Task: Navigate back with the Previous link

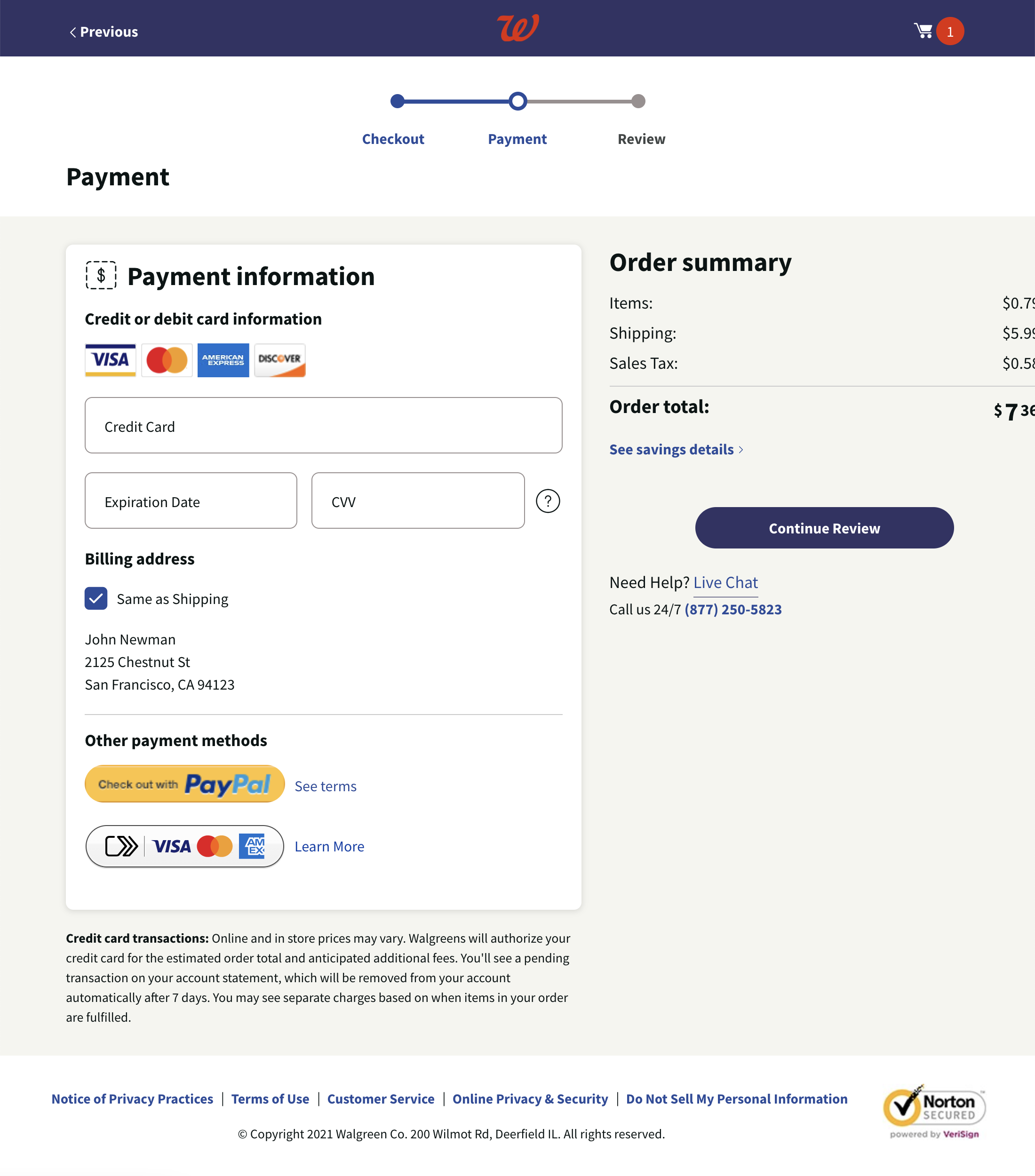Action: click(x=103, y=32)
